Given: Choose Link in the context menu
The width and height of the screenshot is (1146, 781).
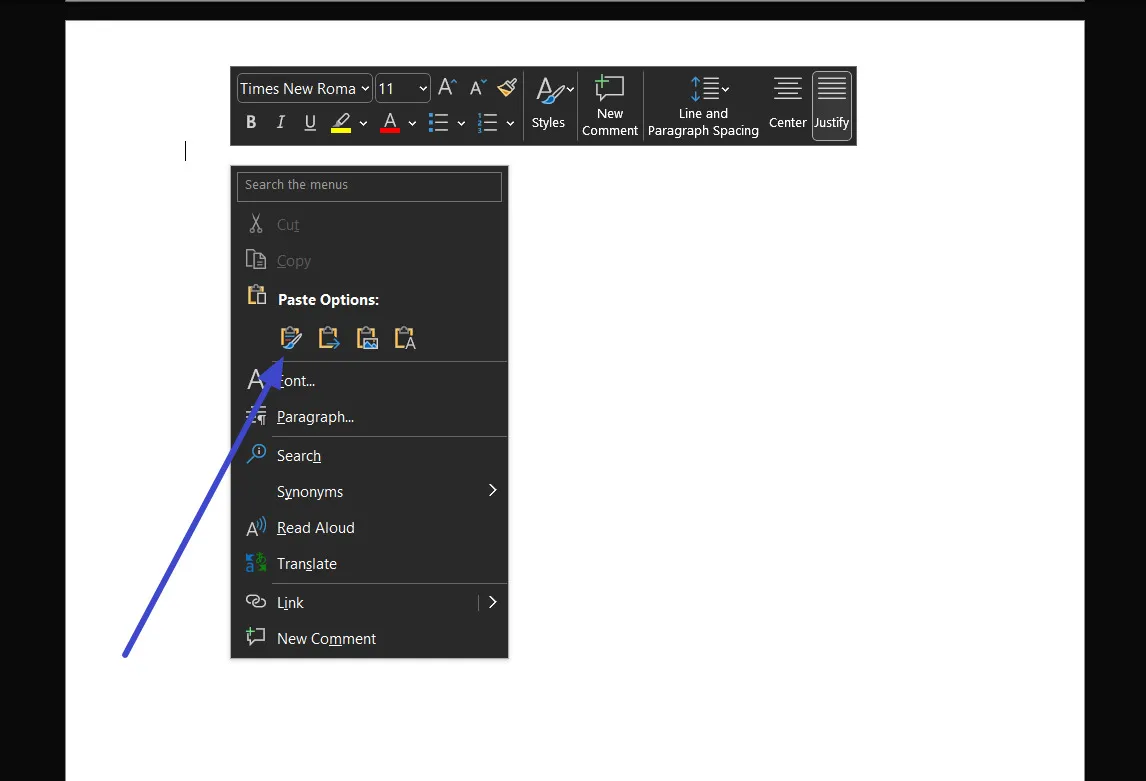Looking at the screenshot, I should pyautogui.click(x=354, y=602).
